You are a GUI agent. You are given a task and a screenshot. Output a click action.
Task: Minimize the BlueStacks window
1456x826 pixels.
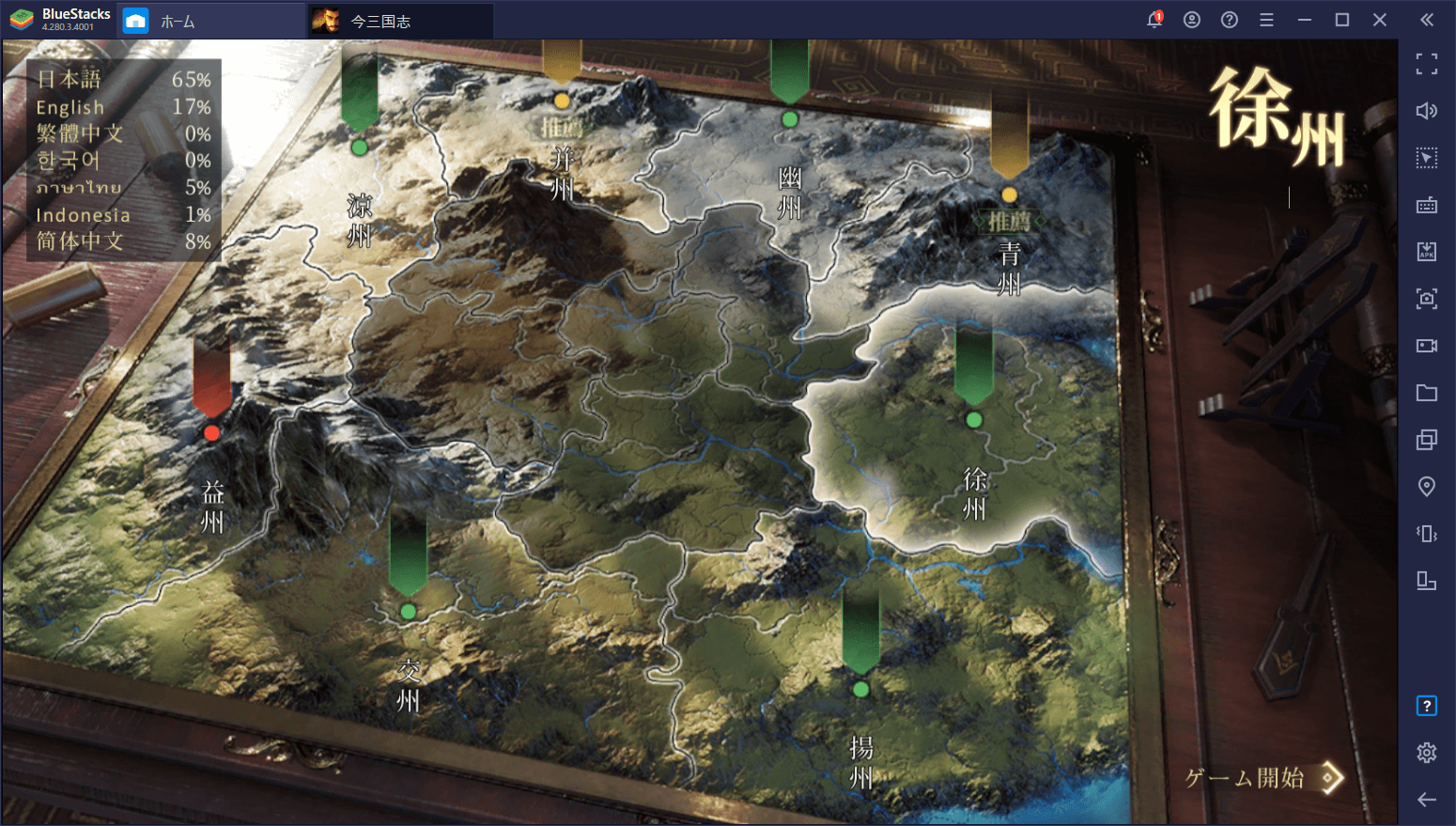tap(1305, 20)
